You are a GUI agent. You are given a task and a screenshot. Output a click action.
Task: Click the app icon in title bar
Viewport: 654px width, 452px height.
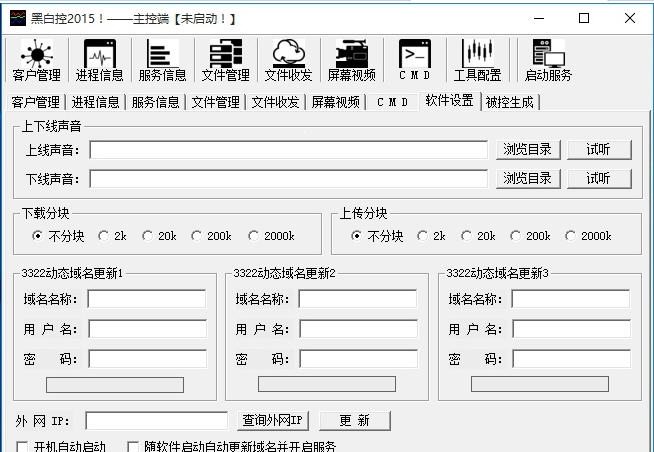(x=18, y=18)
